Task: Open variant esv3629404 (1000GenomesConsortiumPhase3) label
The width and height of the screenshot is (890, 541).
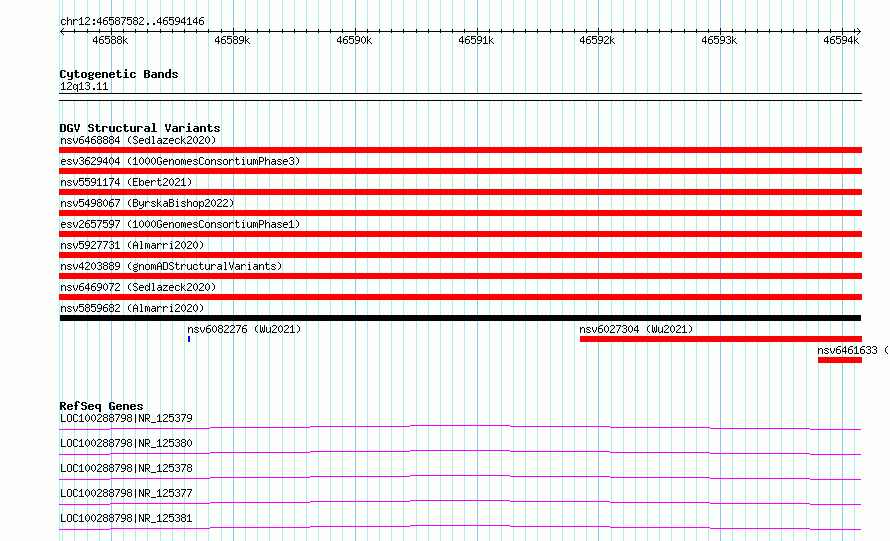Action: [180, 161]
